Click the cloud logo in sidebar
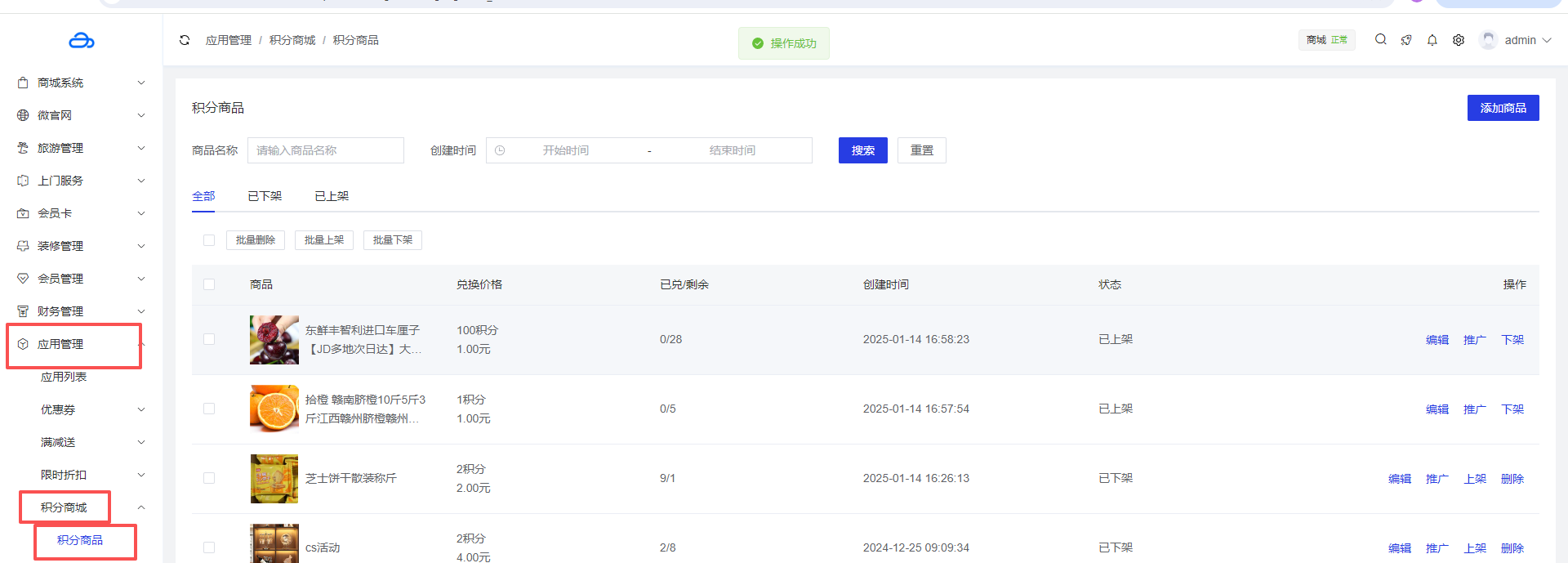This screenshot has height=563, width=1568. 81,40
